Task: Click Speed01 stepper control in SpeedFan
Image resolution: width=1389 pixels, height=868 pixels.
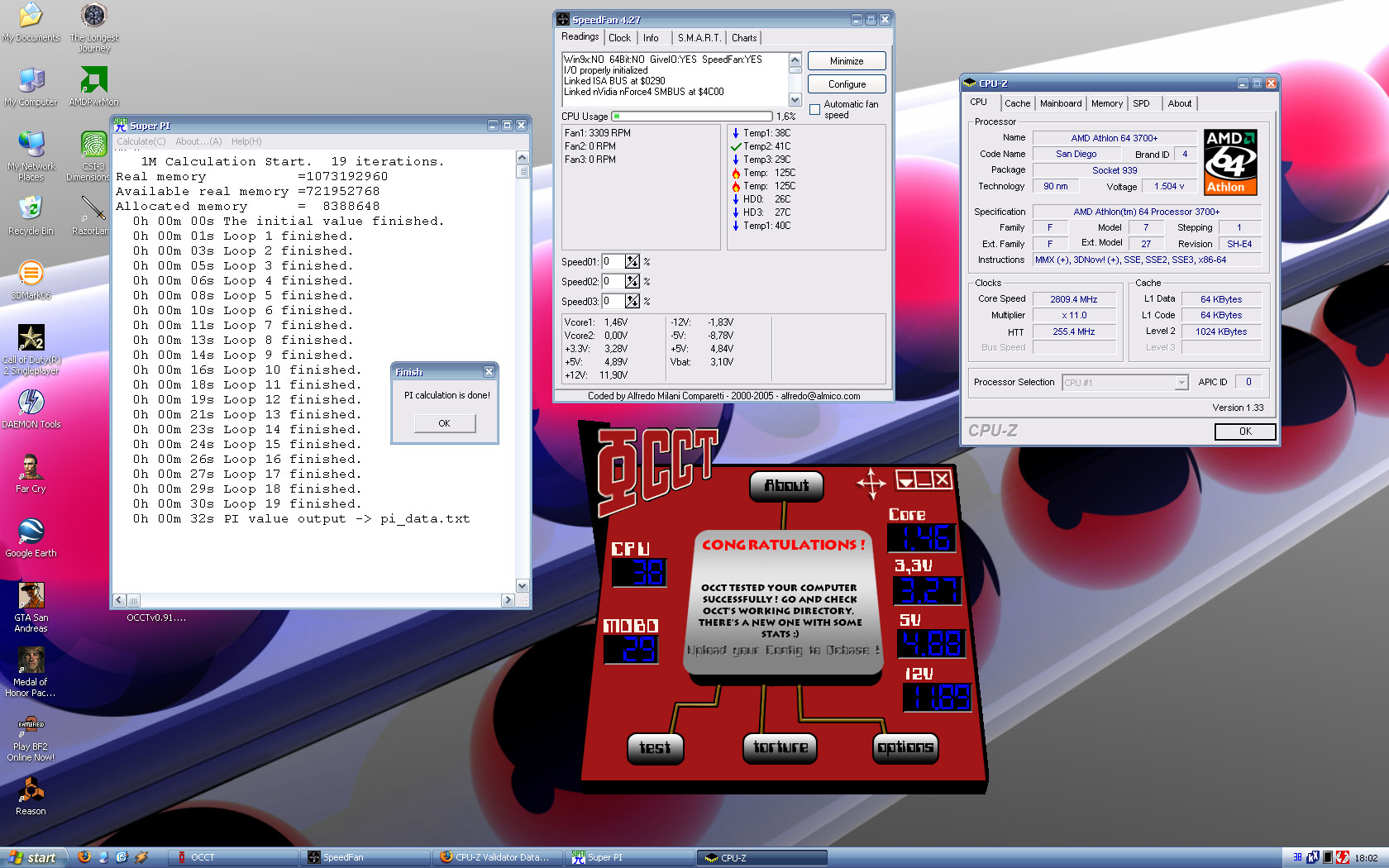Action: 632,261
